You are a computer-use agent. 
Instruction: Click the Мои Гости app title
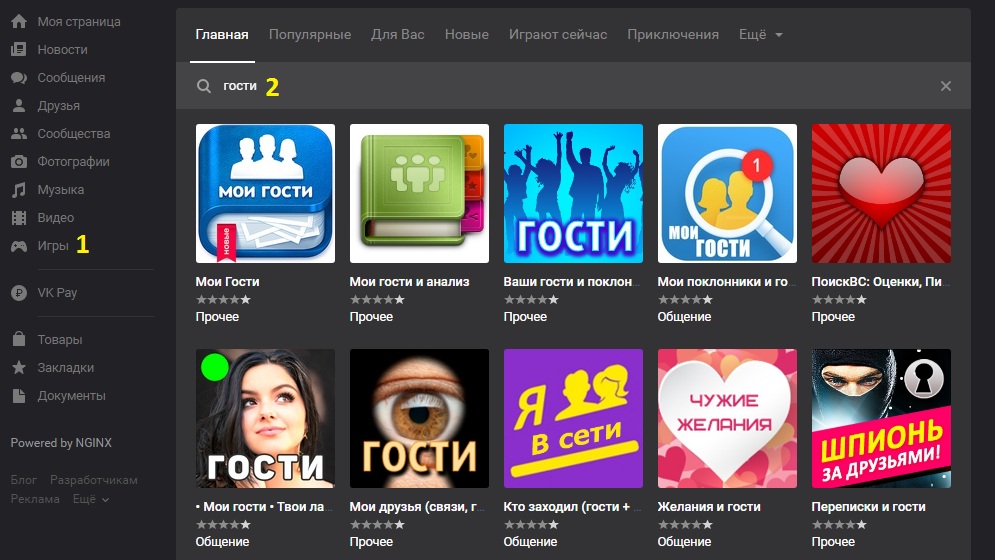point(227,281)
